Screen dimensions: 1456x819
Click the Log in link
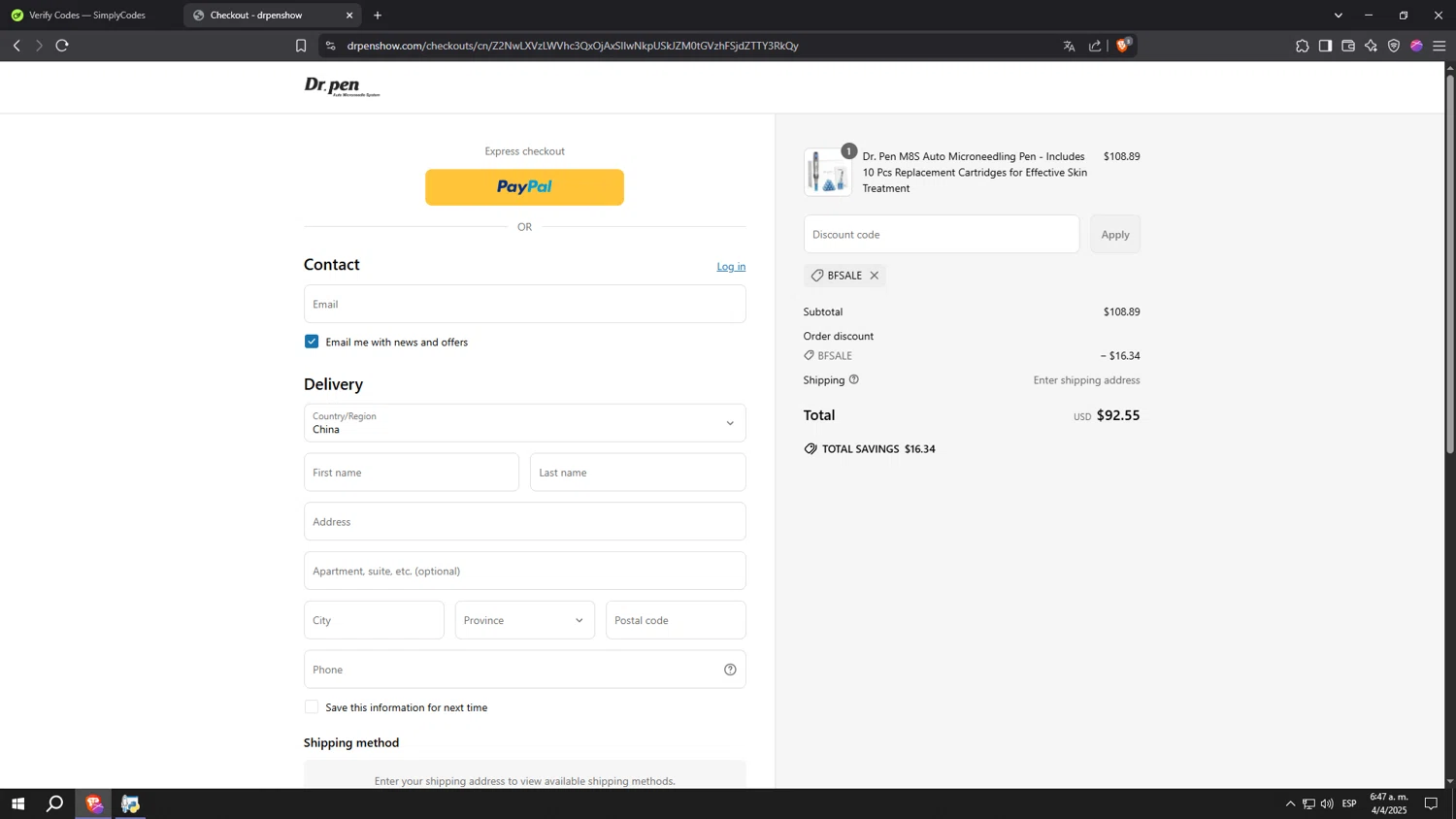(731, 267)
